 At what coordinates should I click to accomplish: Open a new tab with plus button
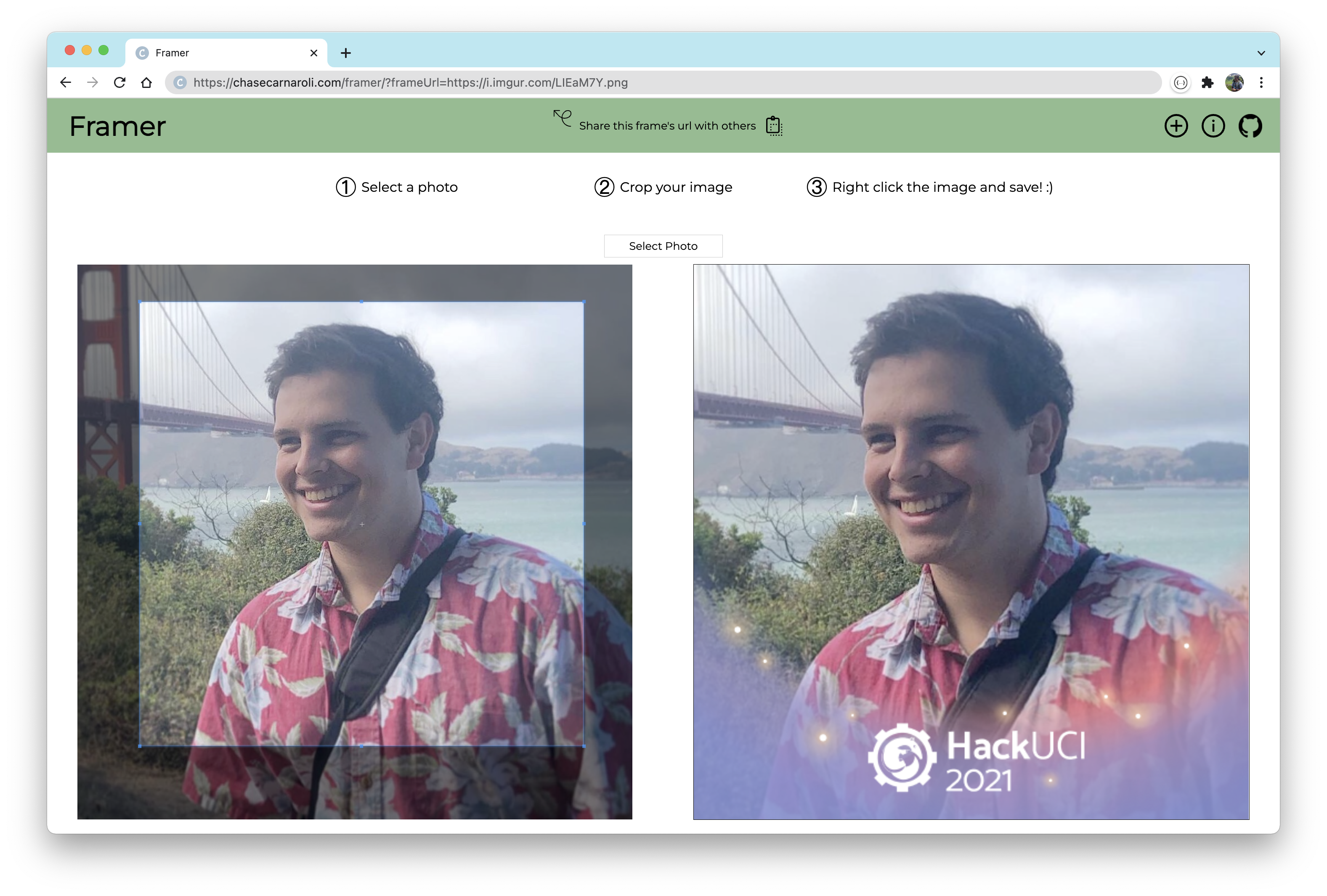pos(345,53)
